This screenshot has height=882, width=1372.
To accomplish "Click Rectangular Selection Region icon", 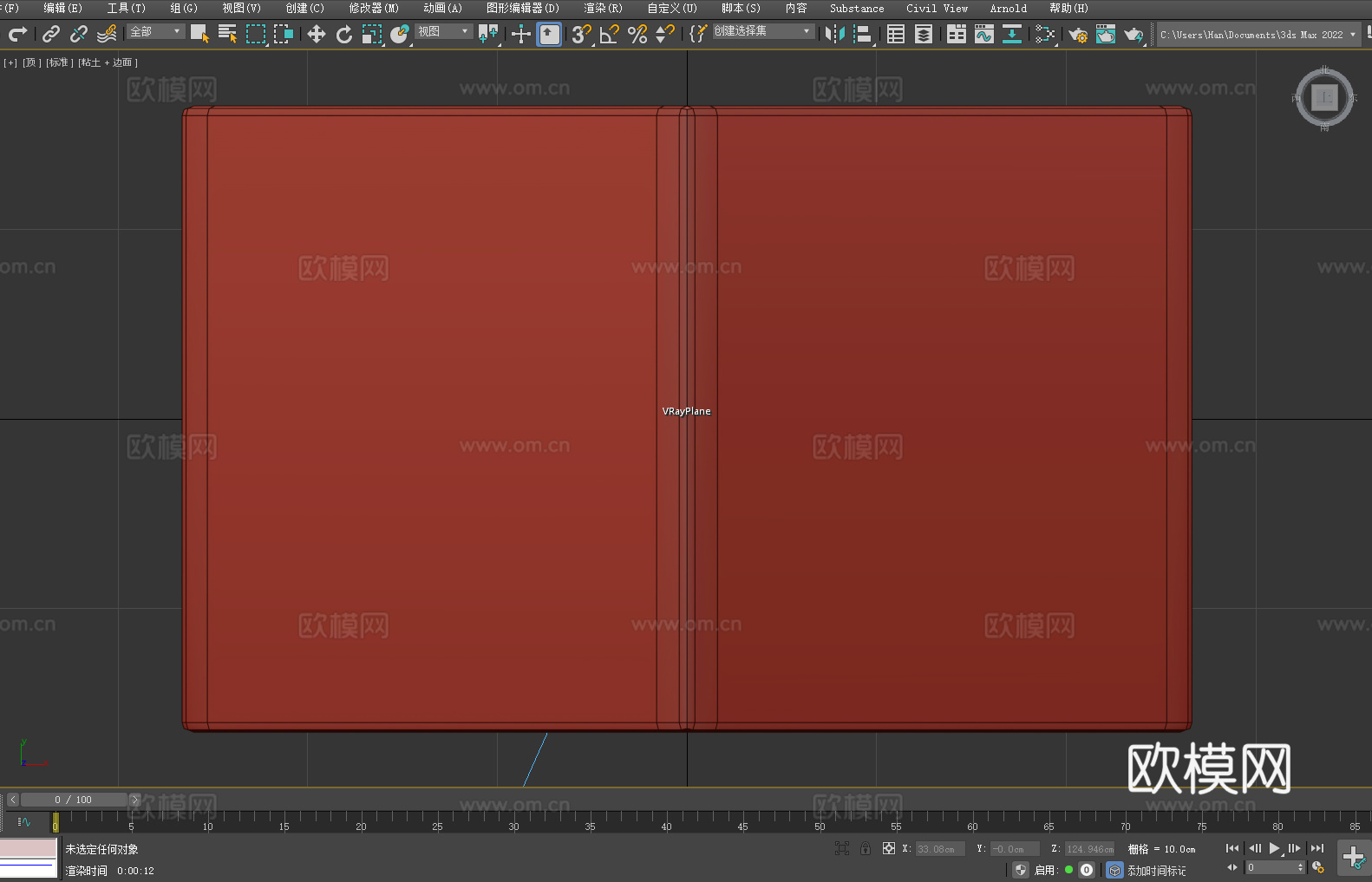I will 256,34.
